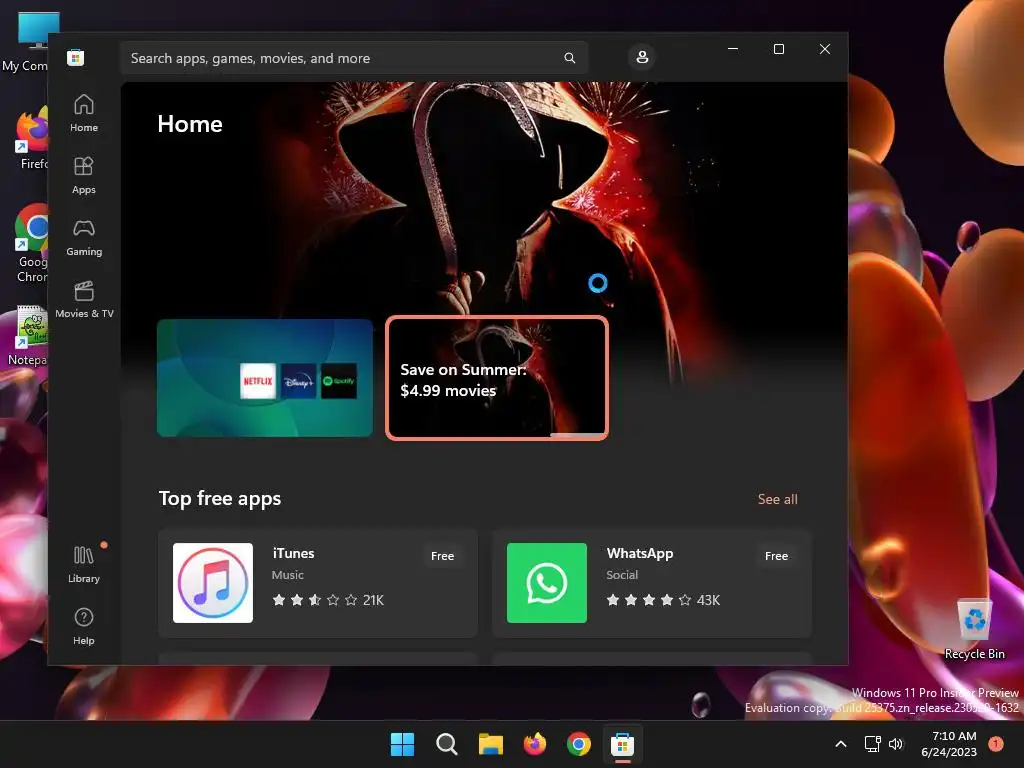
Task: Click the Free button for iTunes
Action: point(442,556)
